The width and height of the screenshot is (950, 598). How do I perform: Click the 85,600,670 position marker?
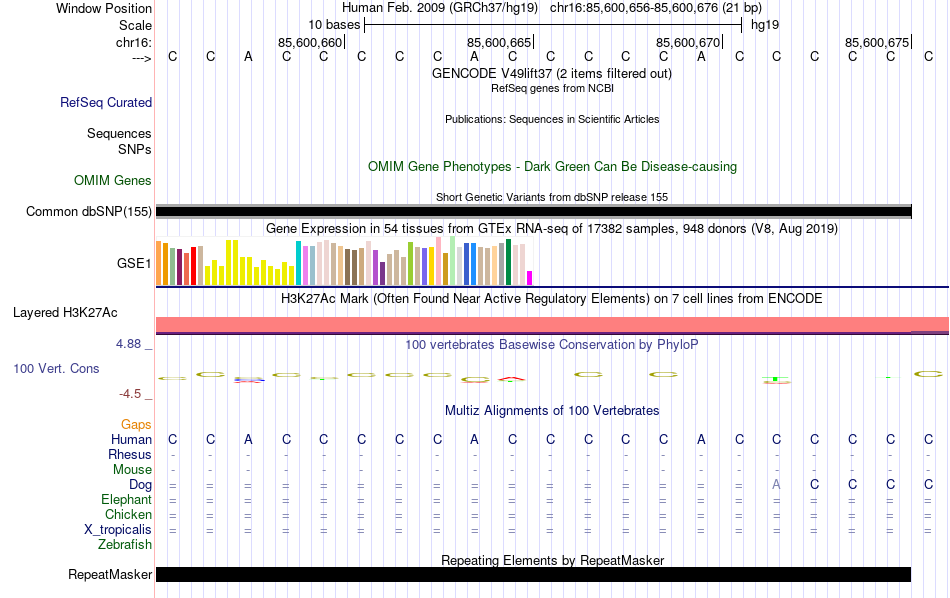coord(688,42)
